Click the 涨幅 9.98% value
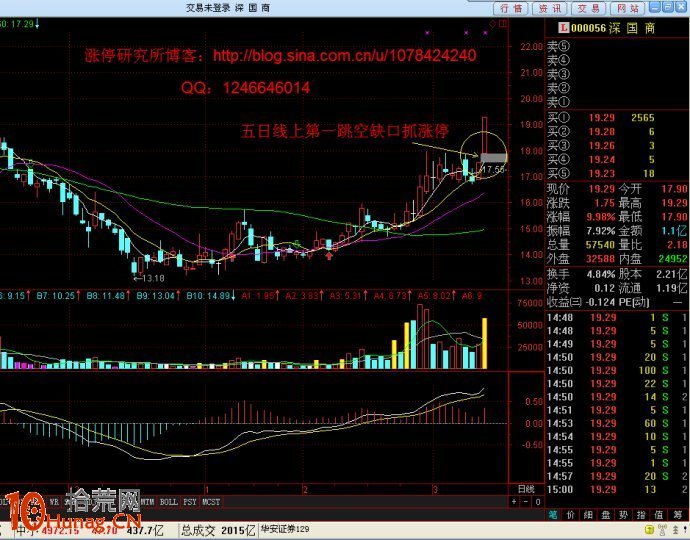The height and width of the screenshot is (540, 690). pos(601,217)
